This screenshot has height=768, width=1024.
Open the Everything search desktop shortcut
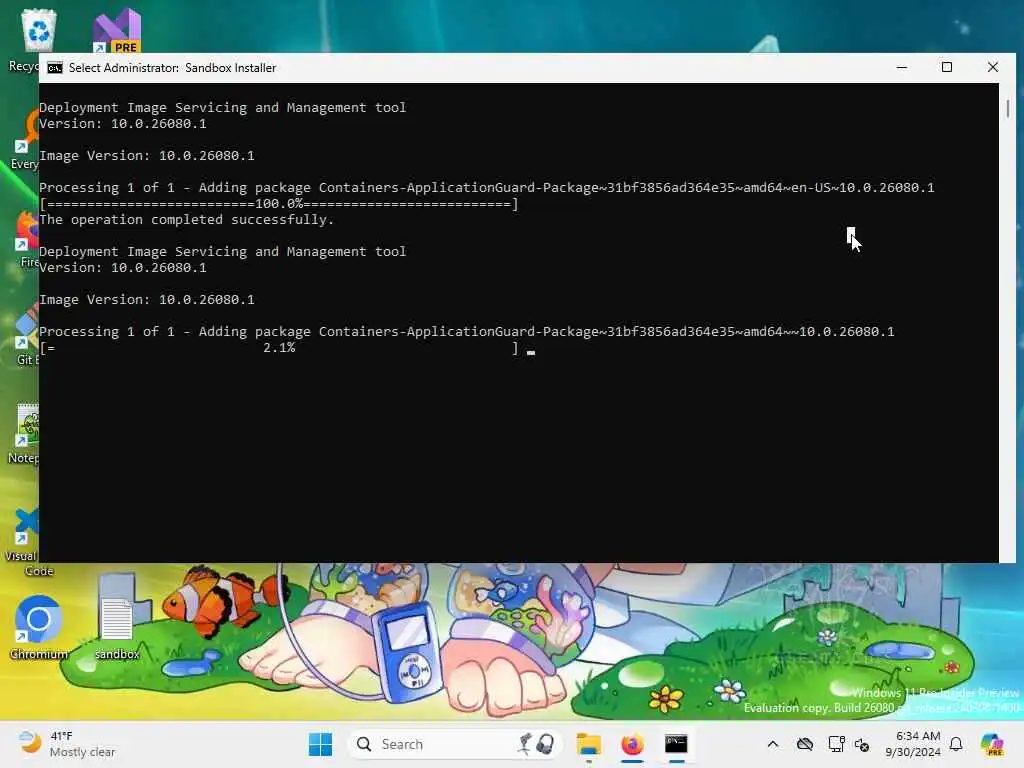25,140
